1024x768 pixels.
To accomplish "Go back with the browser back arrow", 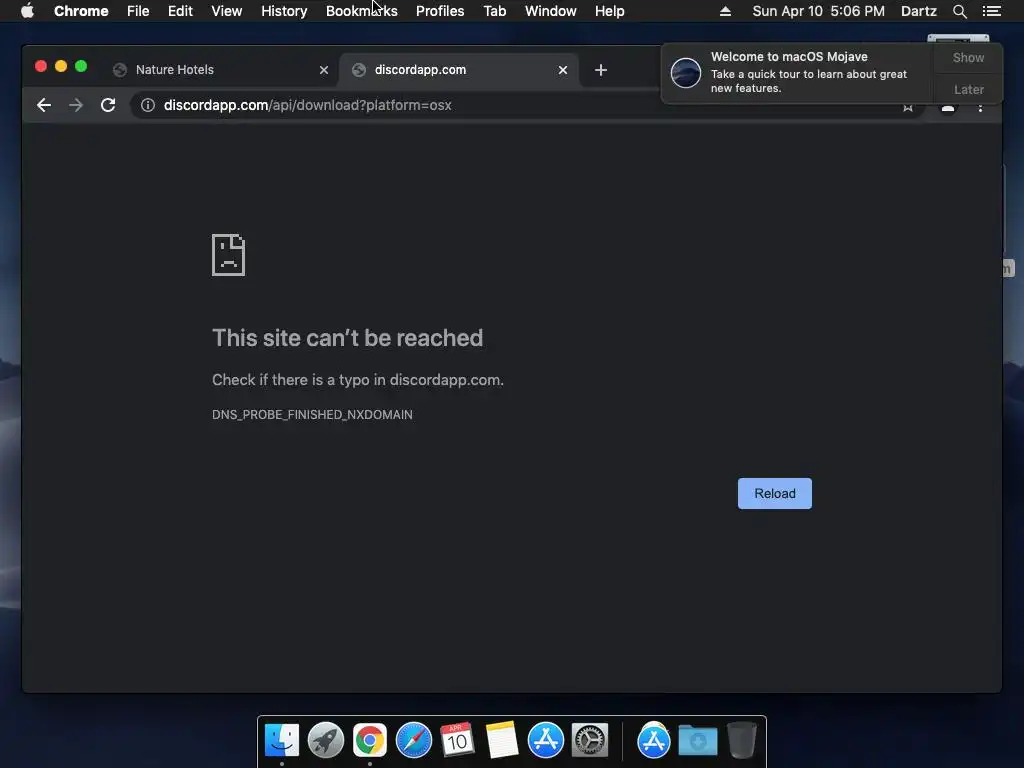I will pyautogui.click(x=44, y=105).
